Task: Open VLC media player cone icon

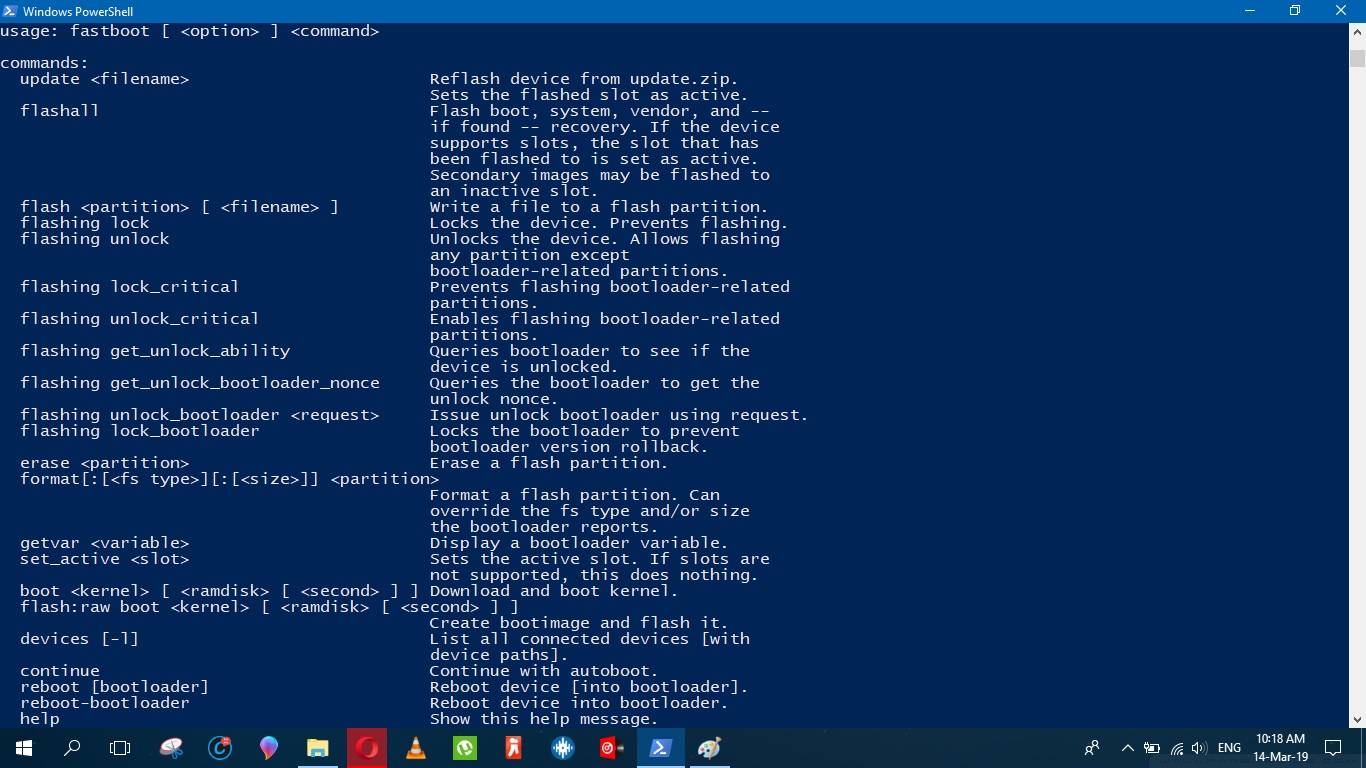Action: tap(415, 747)
